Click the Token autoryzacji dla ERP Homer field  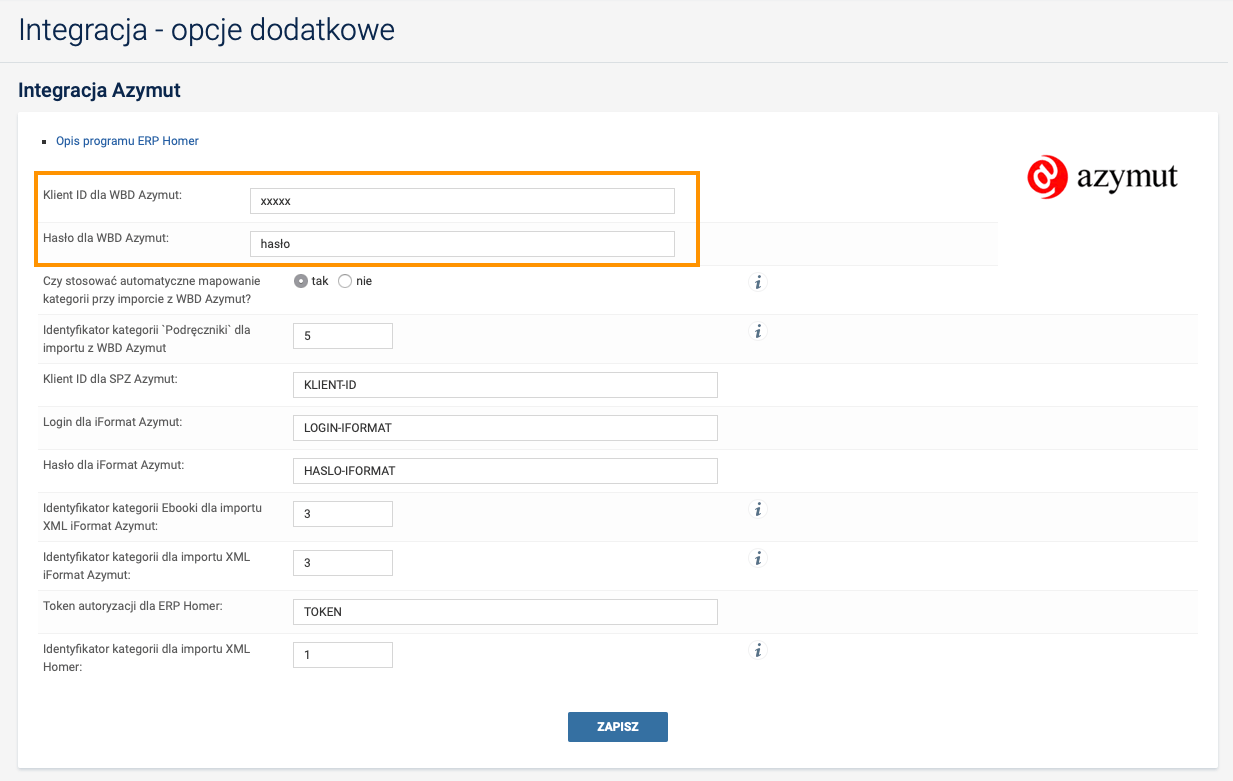pyautogui.click(x=505, y=612)
